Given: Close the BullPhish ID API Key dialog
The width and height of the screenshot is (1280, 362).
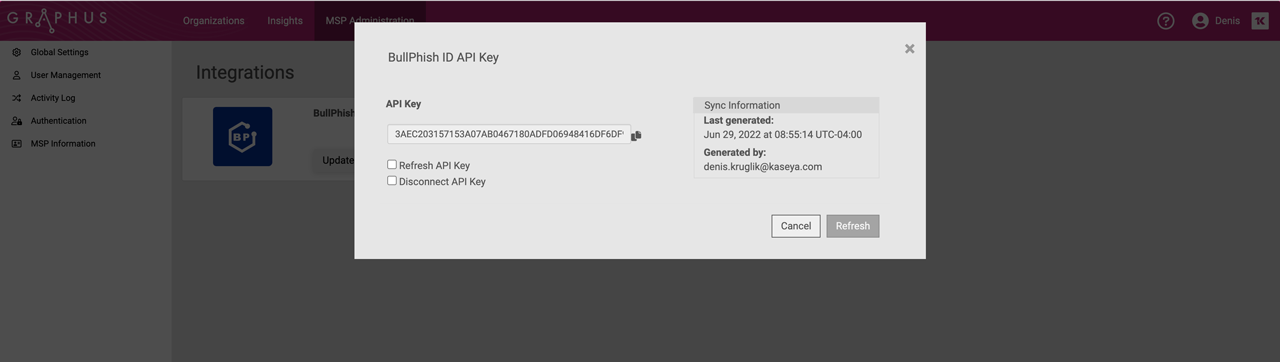Looking at the screenshot, I should (x=909, y=48).
